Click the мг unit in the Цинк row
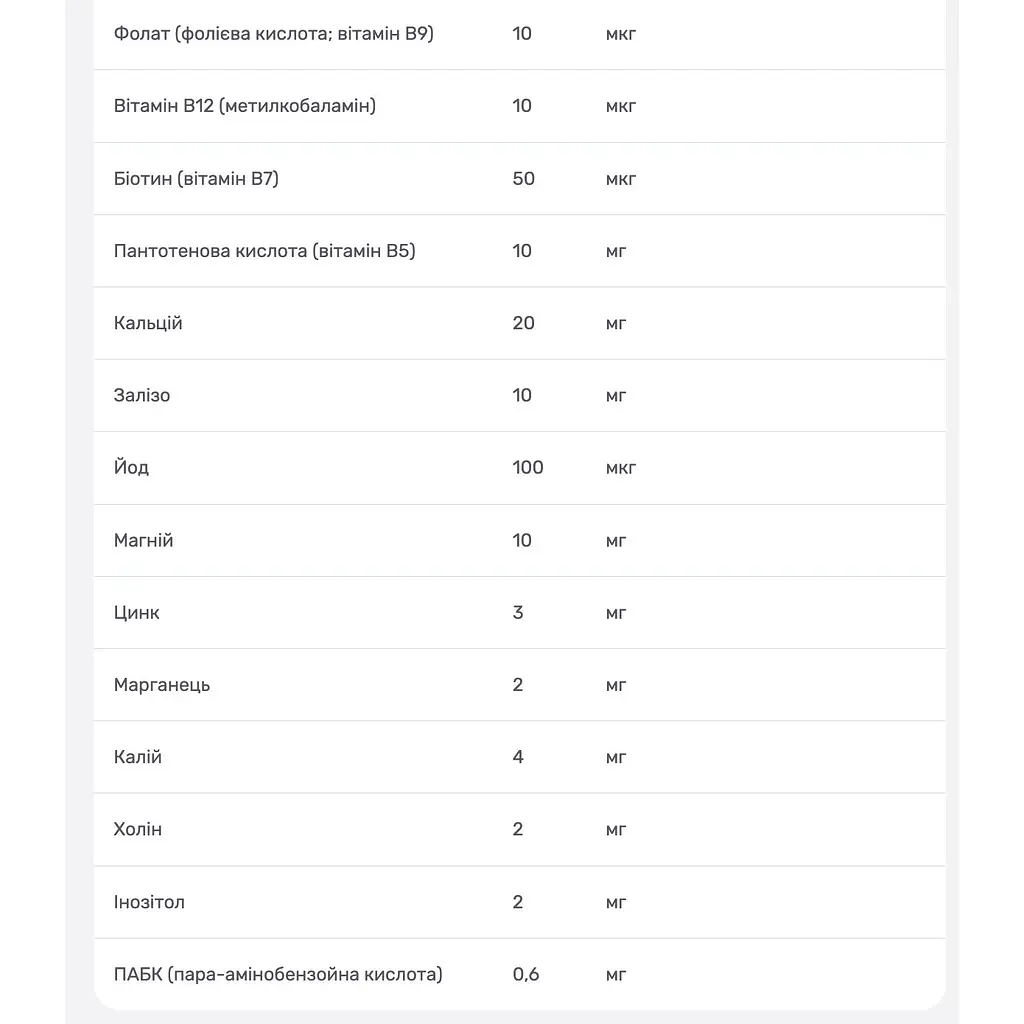Viewport: 1024px width, 1024px height. [616, 614]
